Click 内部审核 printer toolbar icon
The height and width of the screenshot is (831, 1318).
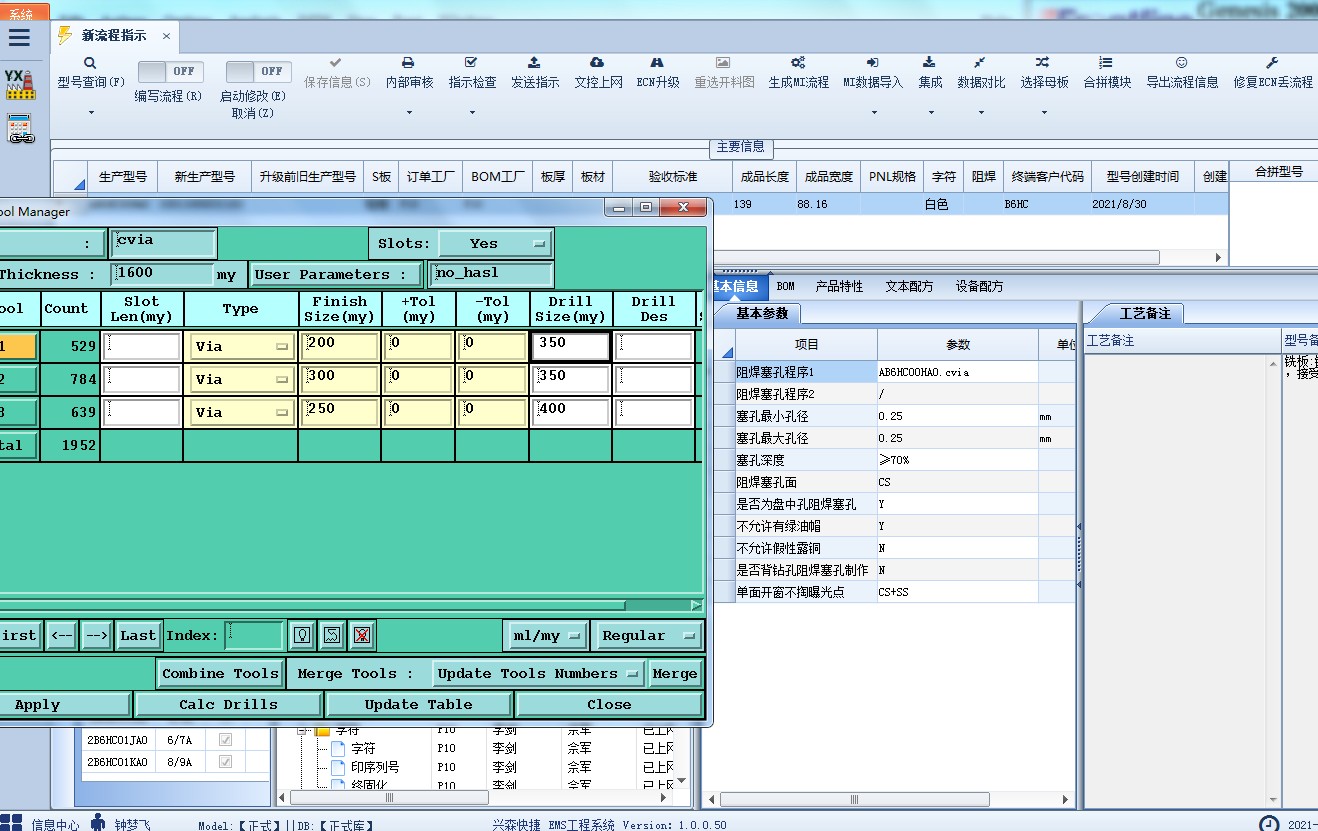point(408,62)
